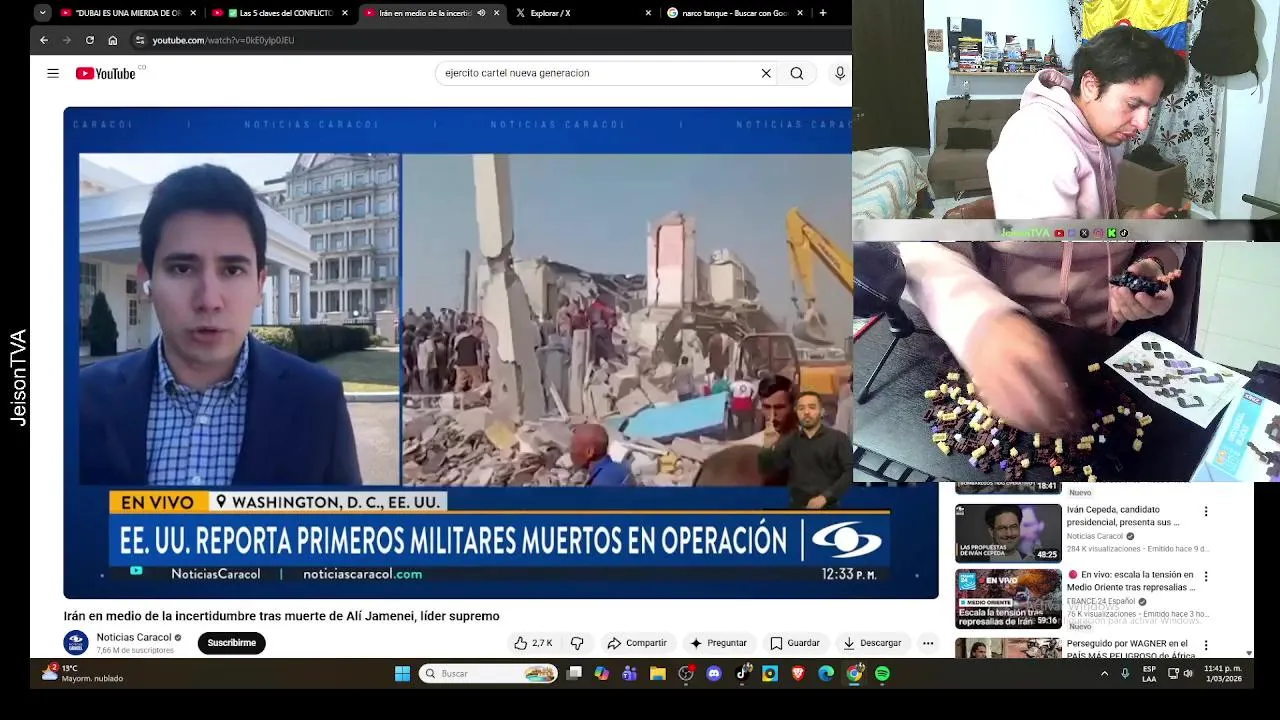The image size is (1280, 720).
Task: Close the "Explorar / X" tab
Action: pyautogui.click(x=648, y=13)
